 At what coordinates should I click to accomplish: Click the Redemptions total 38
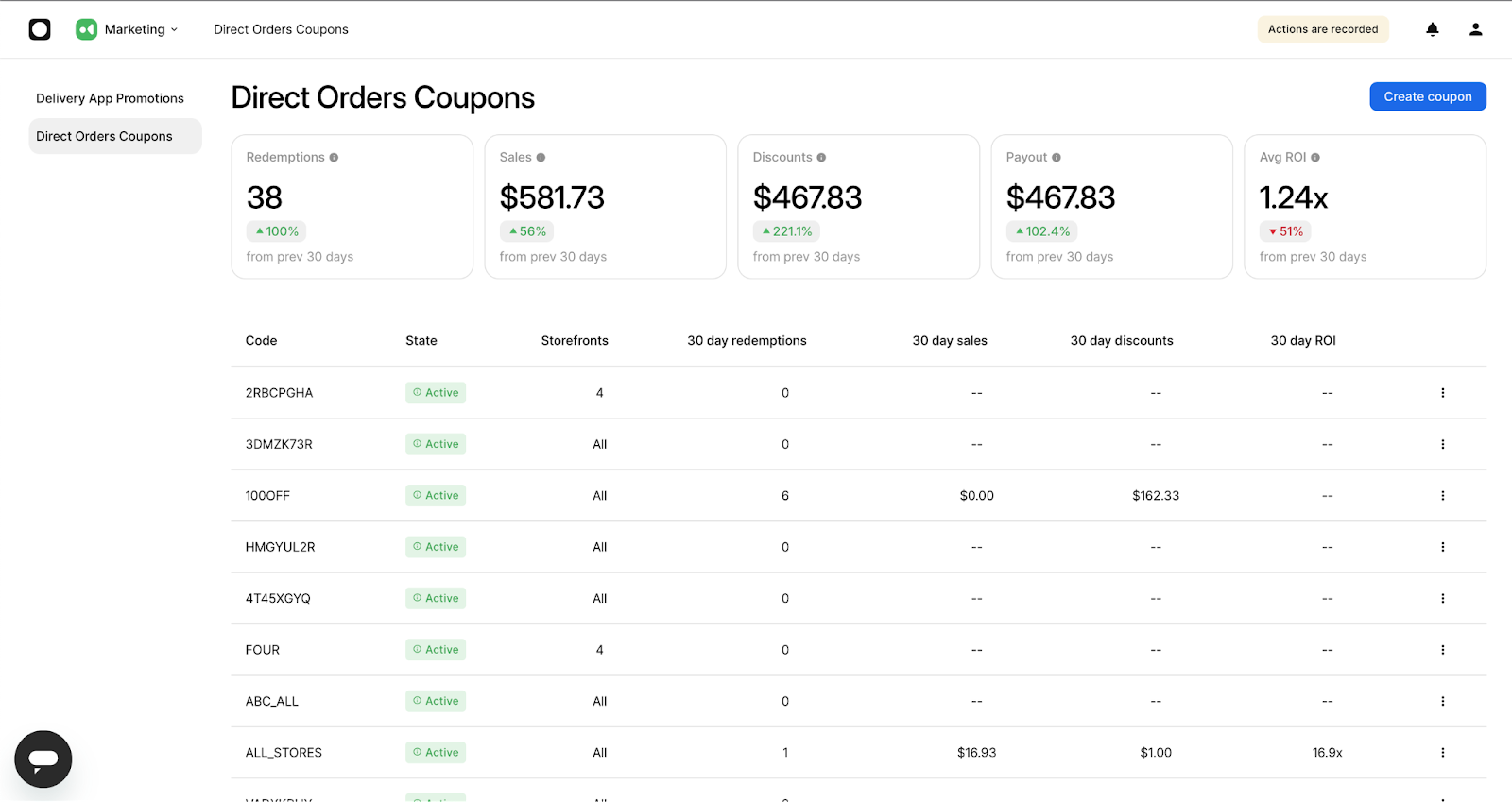pos(265,197)
